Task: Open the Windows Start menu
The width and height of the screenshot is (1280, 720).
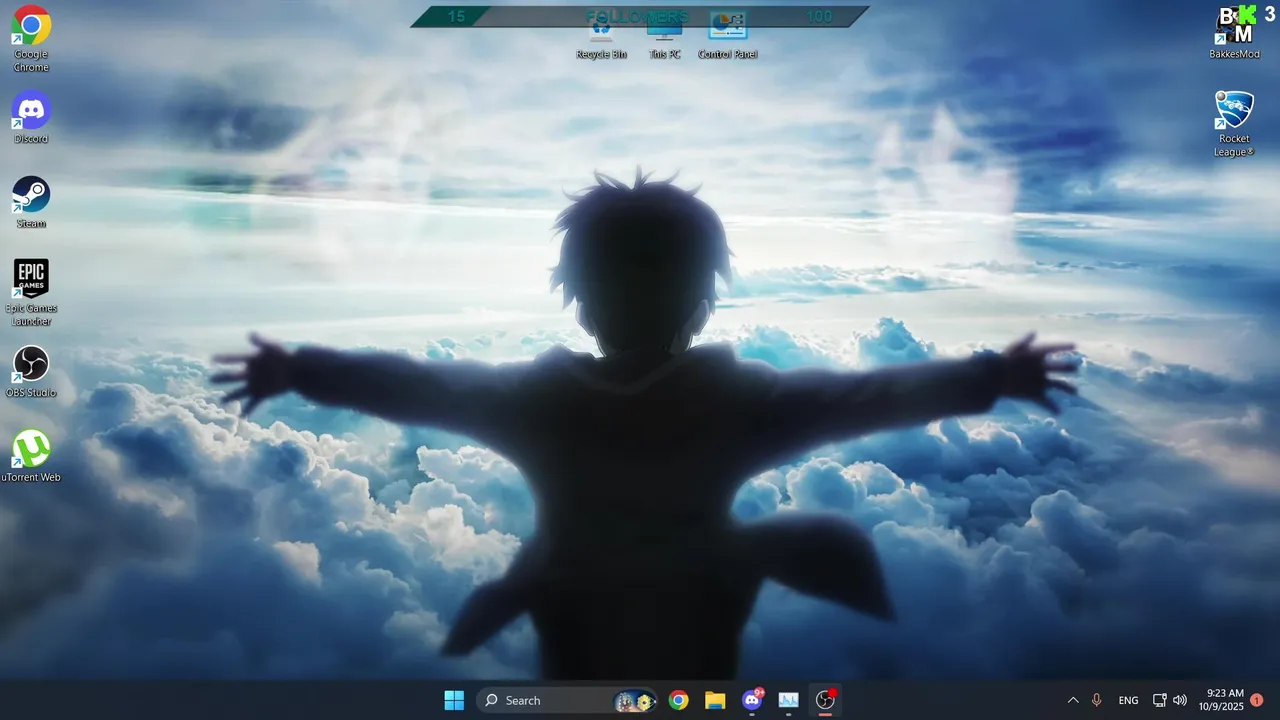Action: click(454, 700)
